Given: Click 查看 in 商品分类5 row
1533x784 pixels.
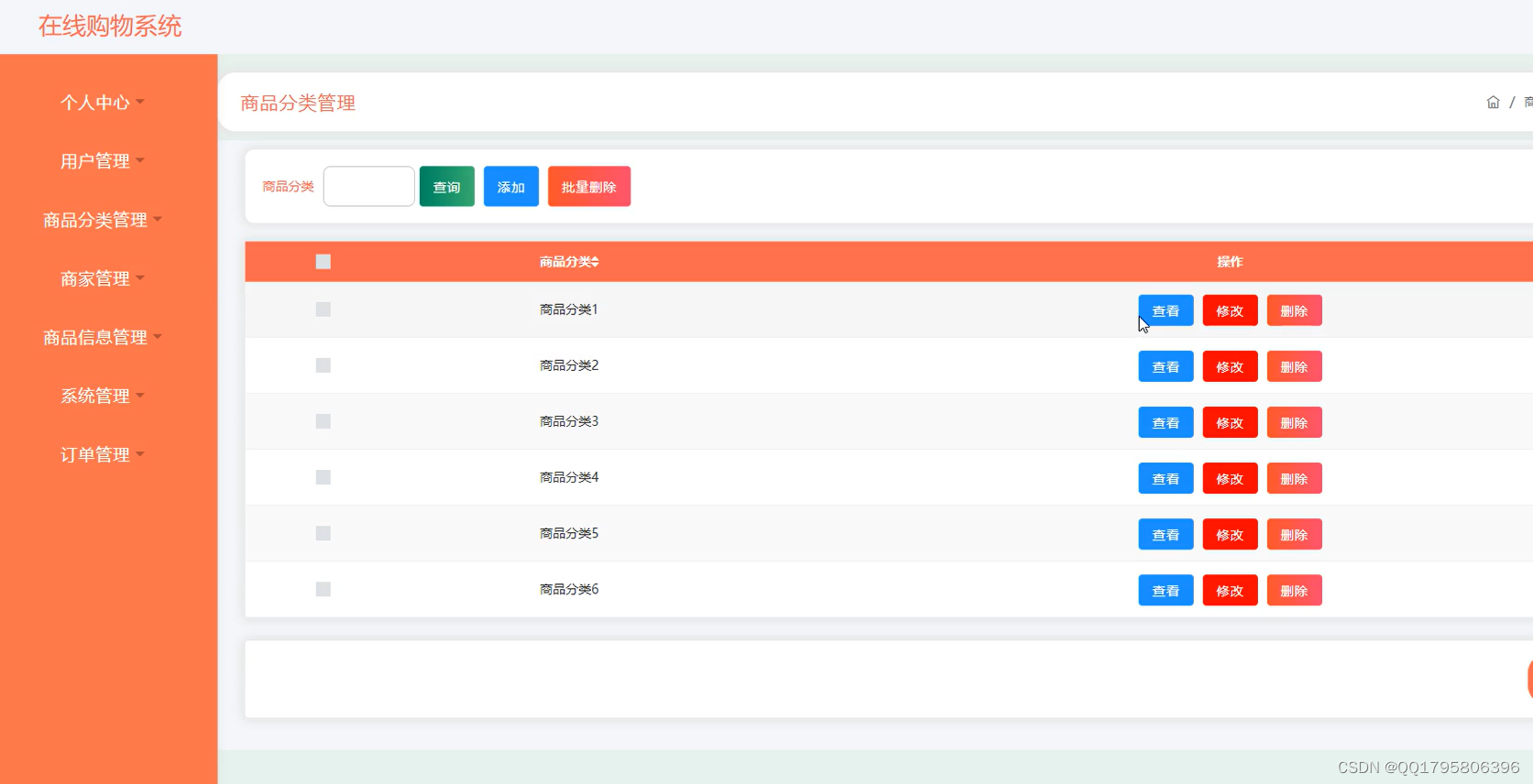Looking at the screenshot, I should [x=1166, y=534].
